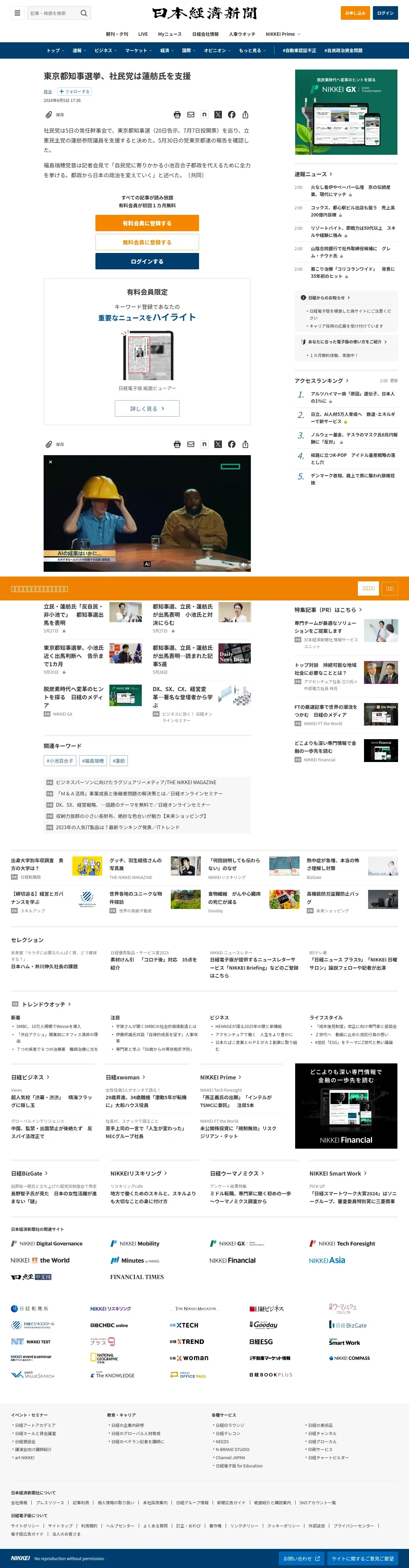Close the video ad with the X icon
The image size is (409, 1568).
pos(50,462)
